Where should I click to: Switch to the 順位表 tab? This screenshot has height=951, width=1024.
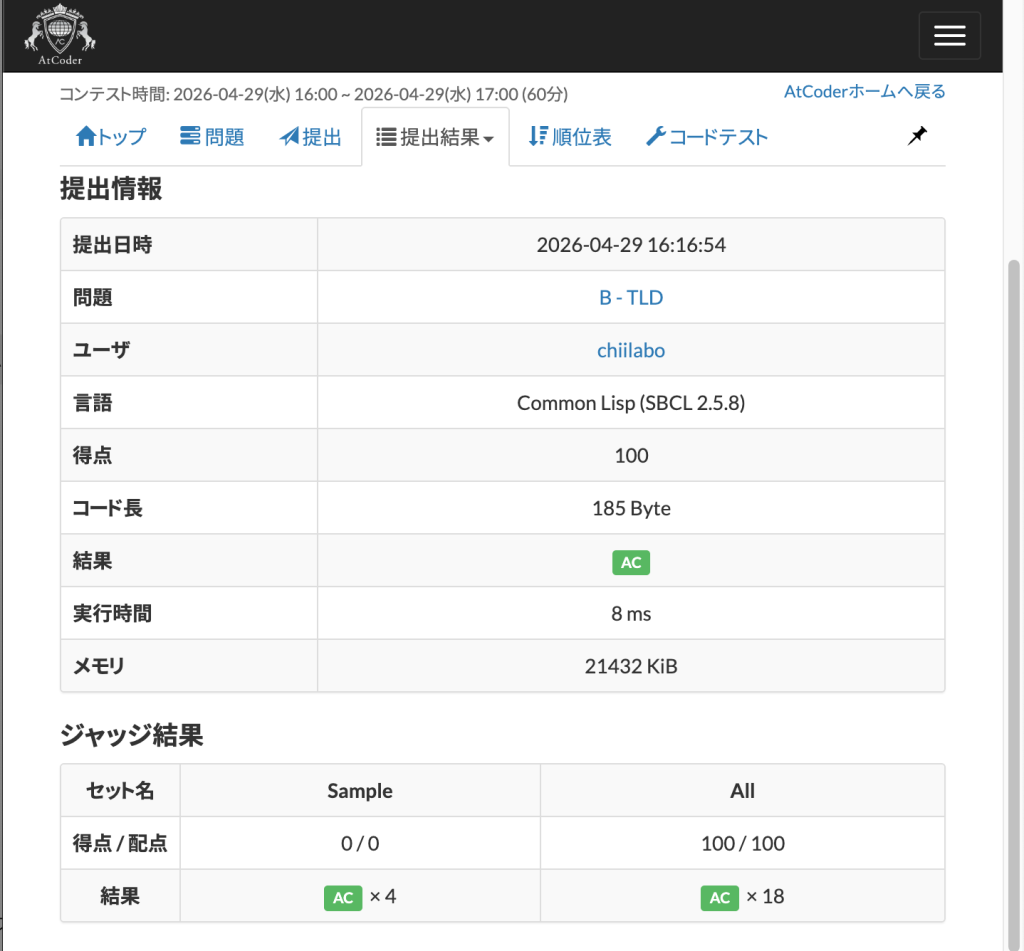568,136
